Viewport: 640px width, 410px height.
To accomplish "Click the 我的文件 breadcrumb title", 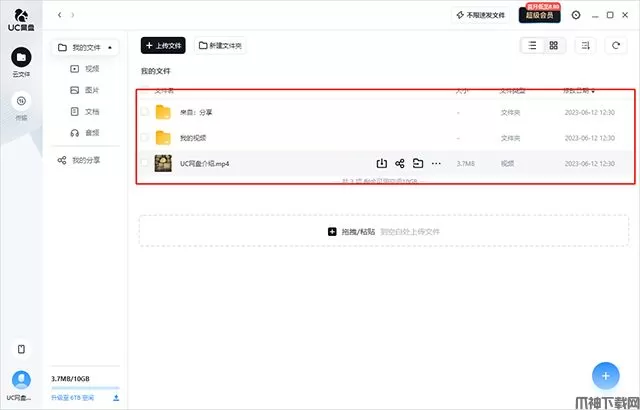I will [156, 71].
